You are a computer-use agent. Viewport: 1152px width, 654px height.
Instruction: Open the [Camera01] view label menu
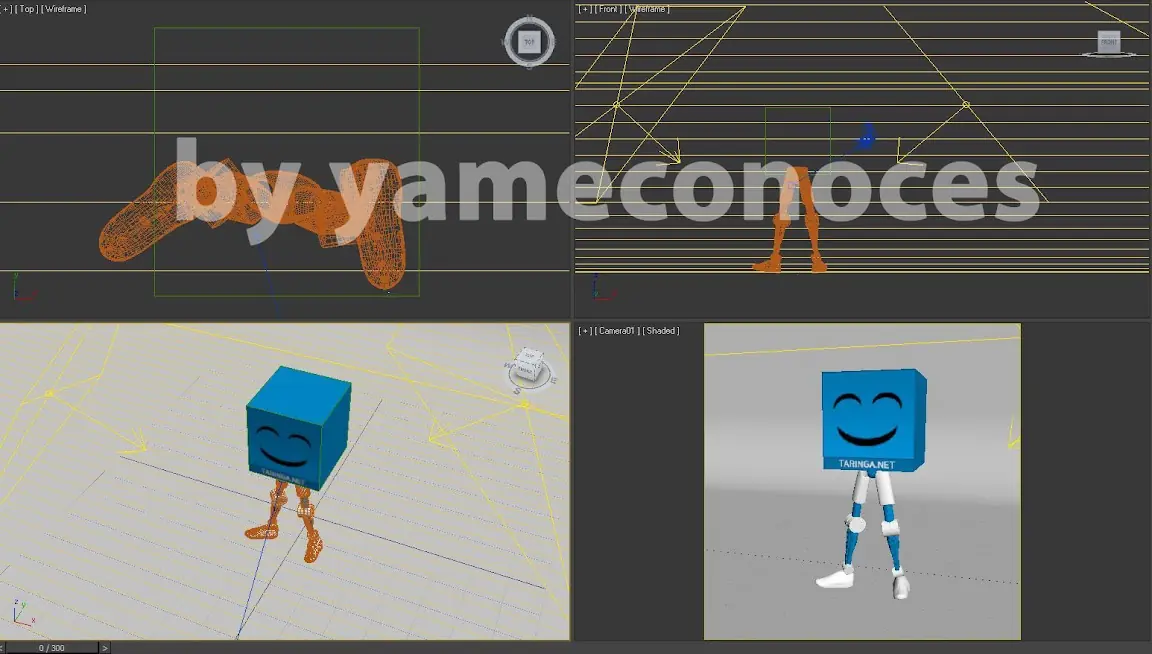[616, 331]
